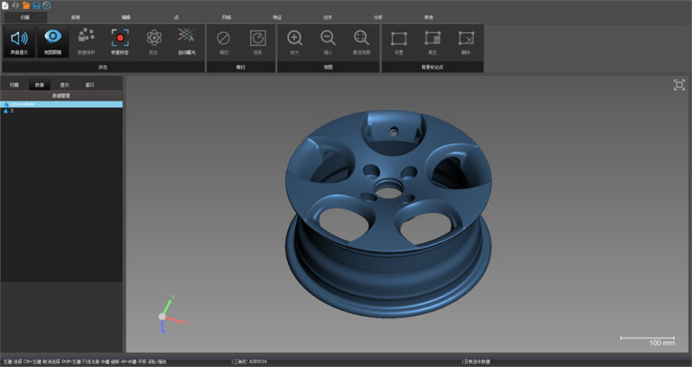This screenshot has height=367, width=693.
Task: Click the orange open folder icon
Action: pos(26,5)
